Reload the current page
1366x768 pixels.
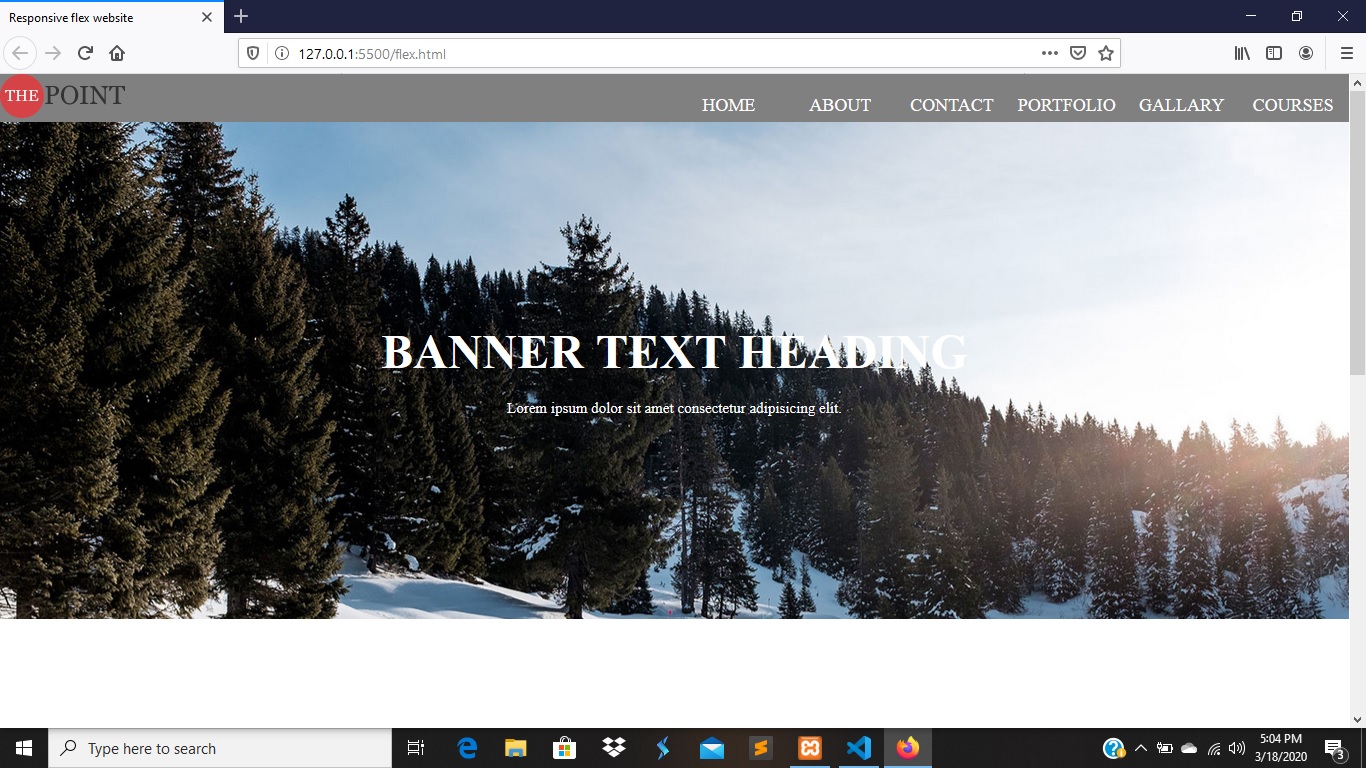[x=85, y=53]
